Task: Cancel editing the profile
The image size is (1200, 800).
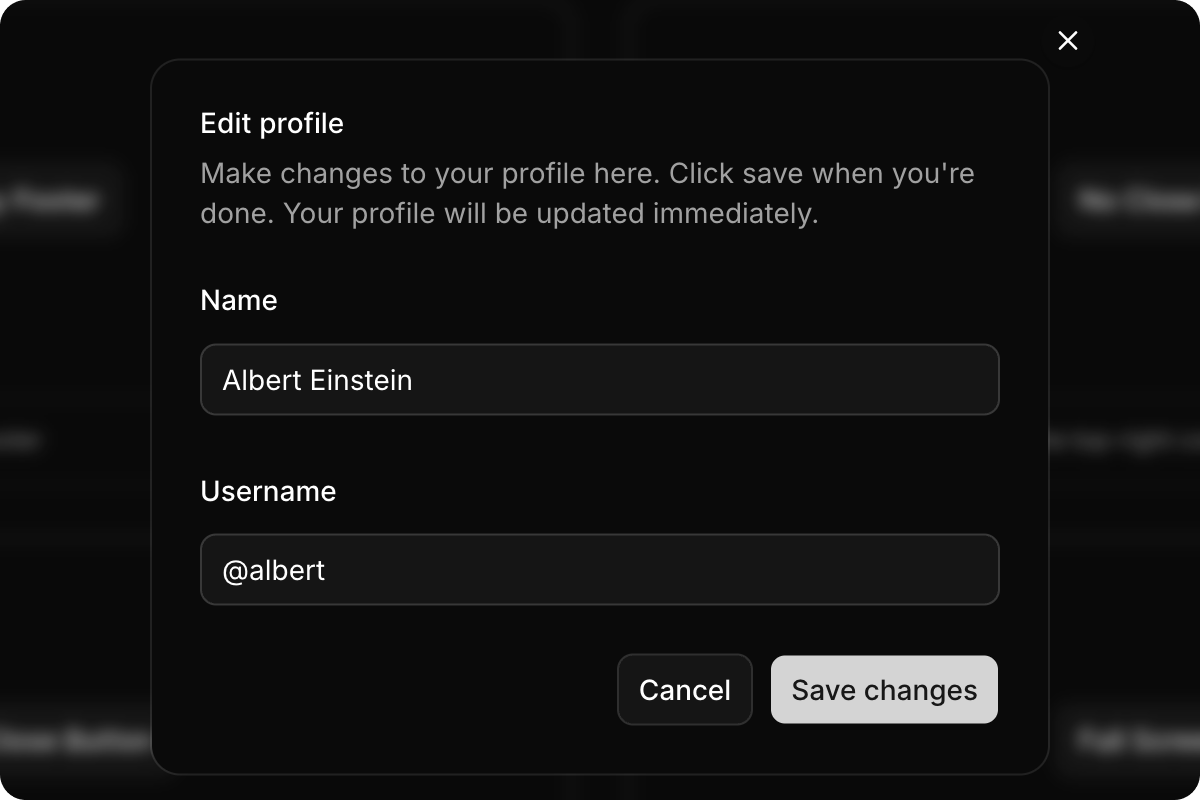Action: click(x=685, y=690)
